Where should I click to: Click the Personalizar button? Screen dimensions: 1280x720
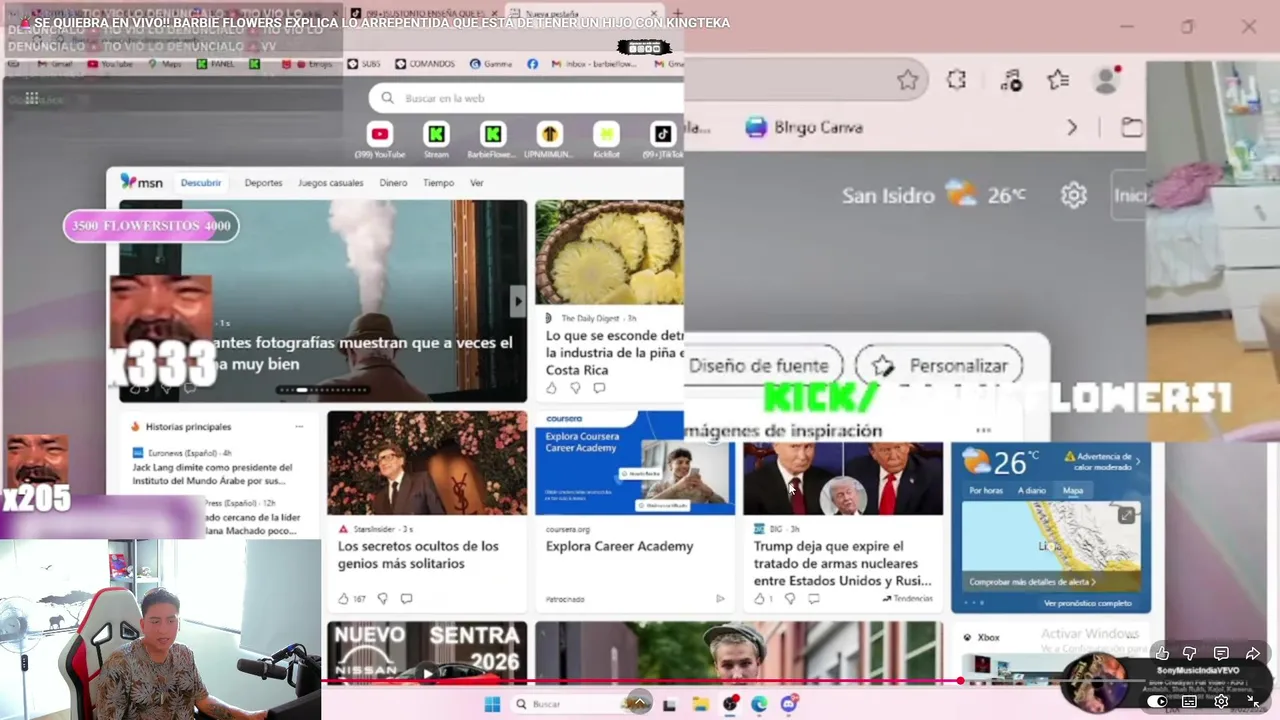coord(939,366)
